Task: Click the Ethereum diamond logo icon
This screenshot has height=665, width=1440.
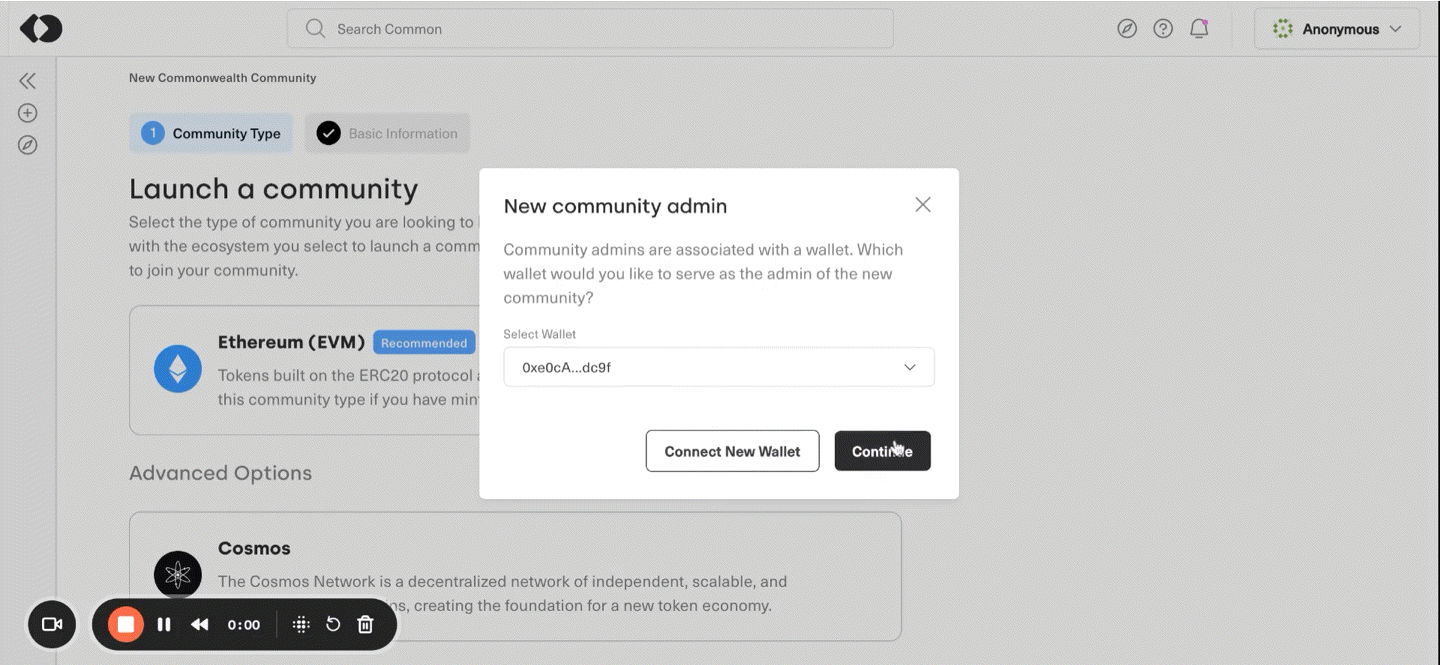Action: (178, 369)
